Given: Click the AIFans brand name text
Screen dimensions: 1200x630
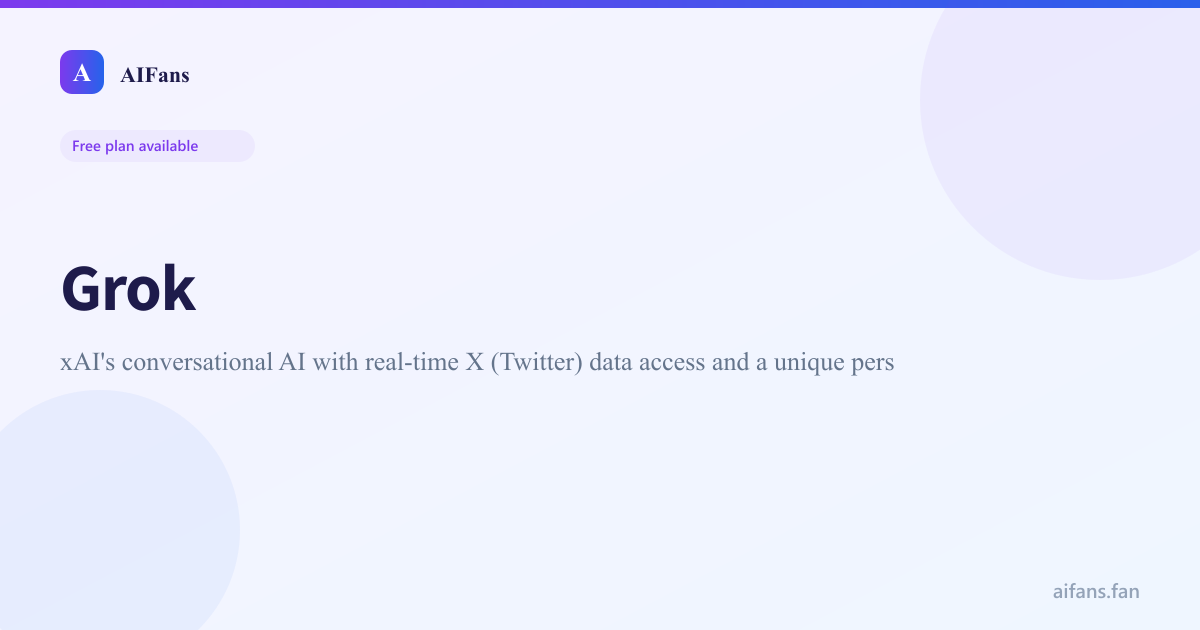Looking at the screenshot, I should click(154, 74).
